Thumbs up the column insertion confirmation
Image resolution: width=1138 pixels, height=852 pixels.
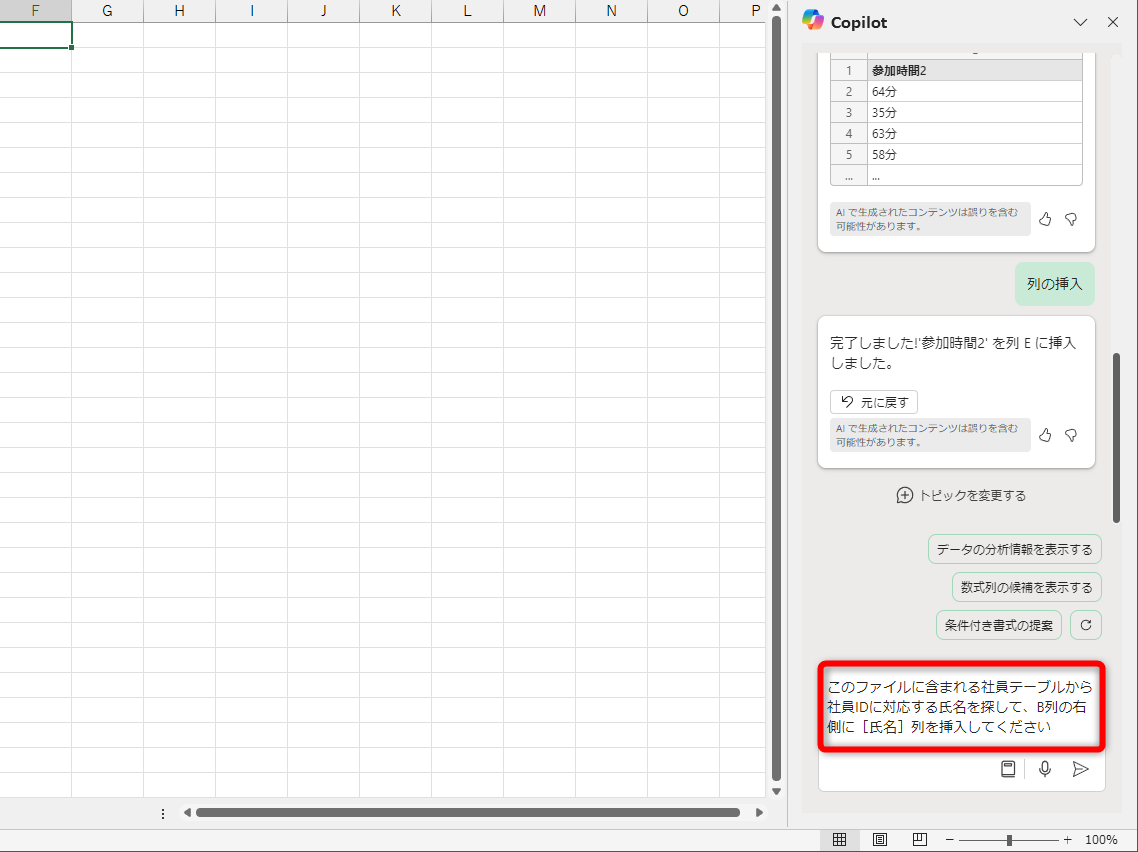pos(1045,435)
